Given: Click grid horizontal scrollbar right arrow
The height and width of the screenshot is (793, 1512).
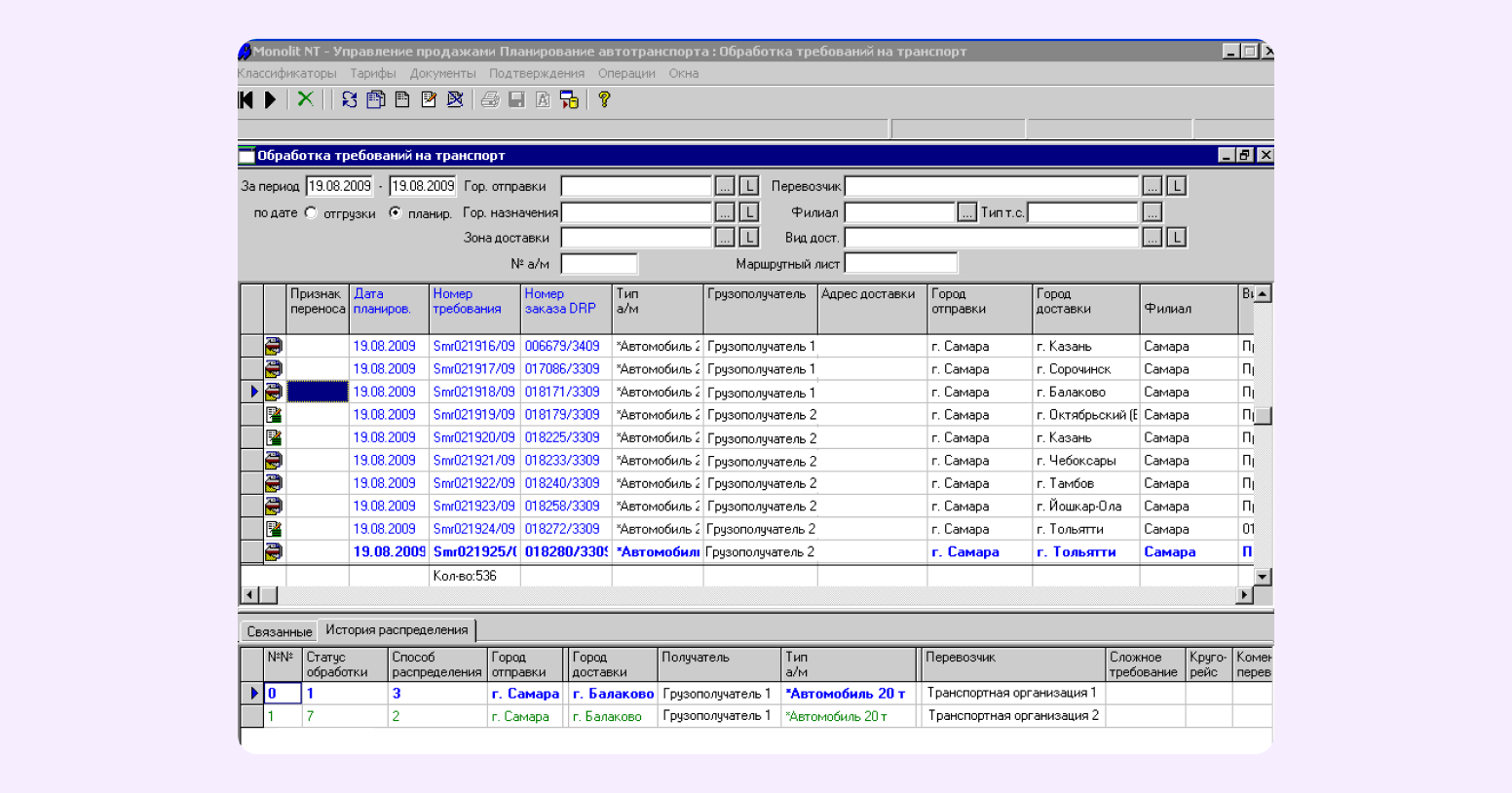Looking at the screenshot, I should pos(1244,594).
